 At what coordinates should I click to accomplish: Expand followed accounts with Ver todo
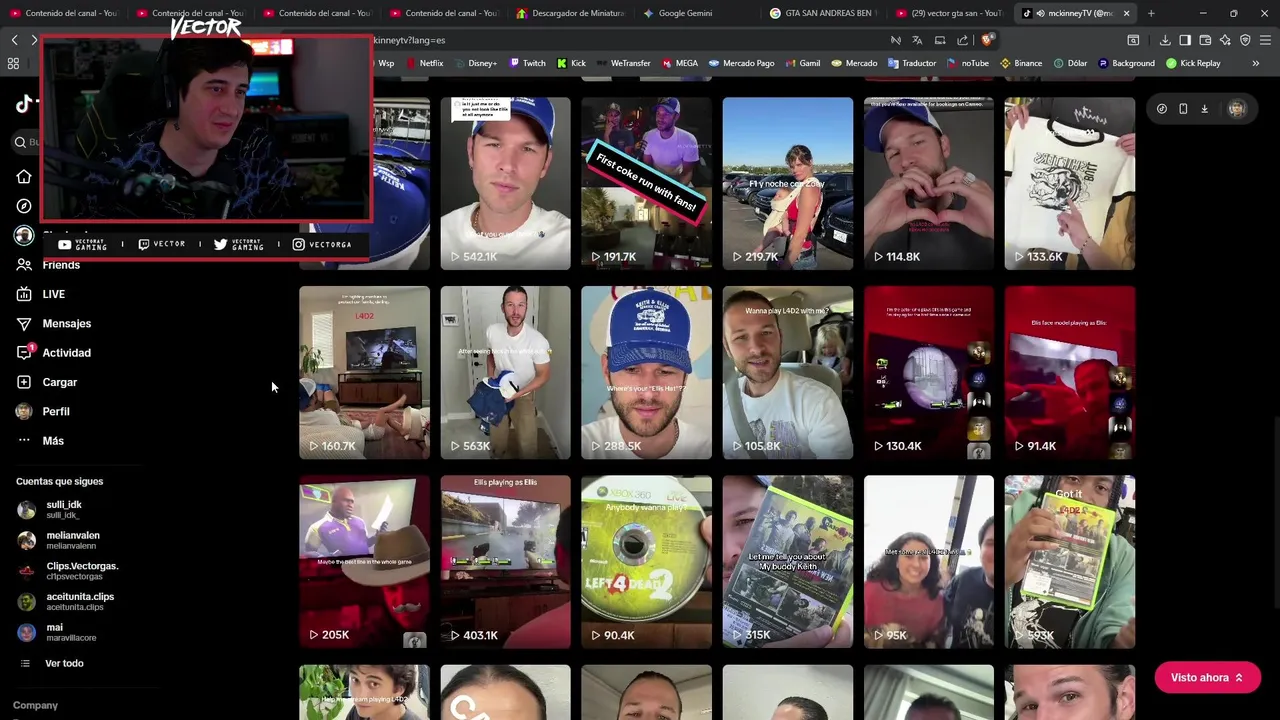[64, 663]
